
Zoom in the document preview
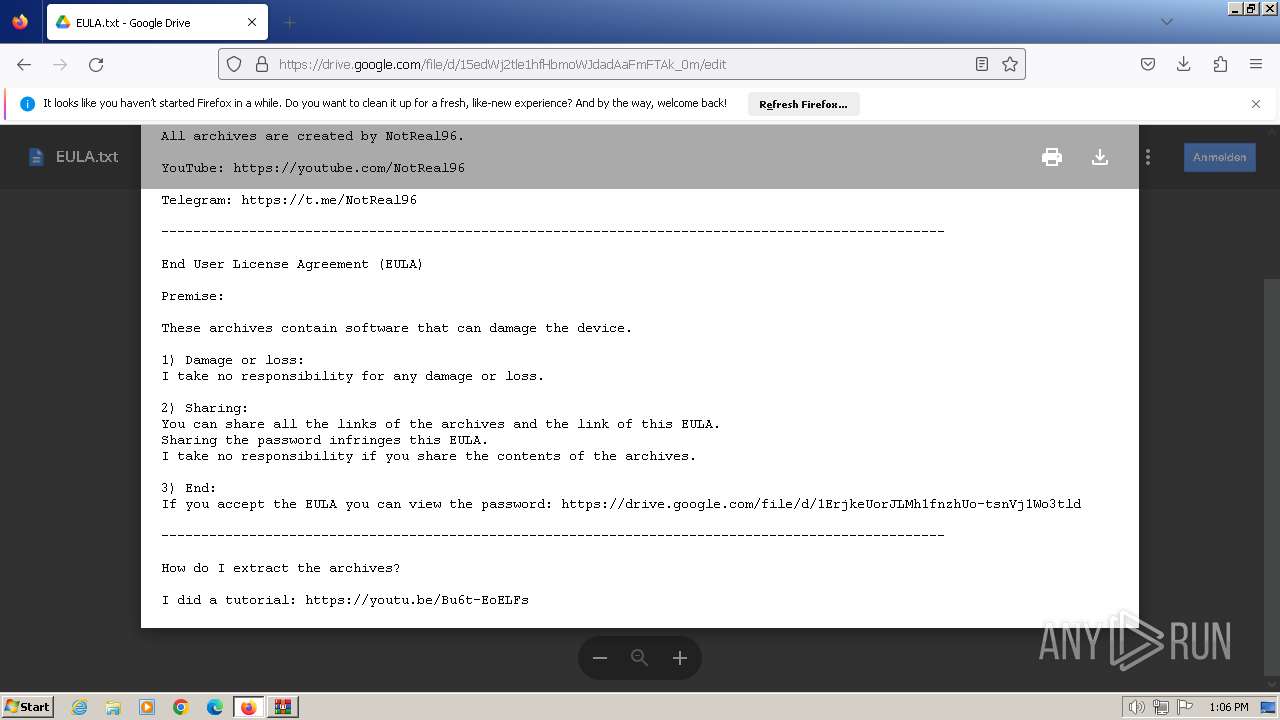680,658
